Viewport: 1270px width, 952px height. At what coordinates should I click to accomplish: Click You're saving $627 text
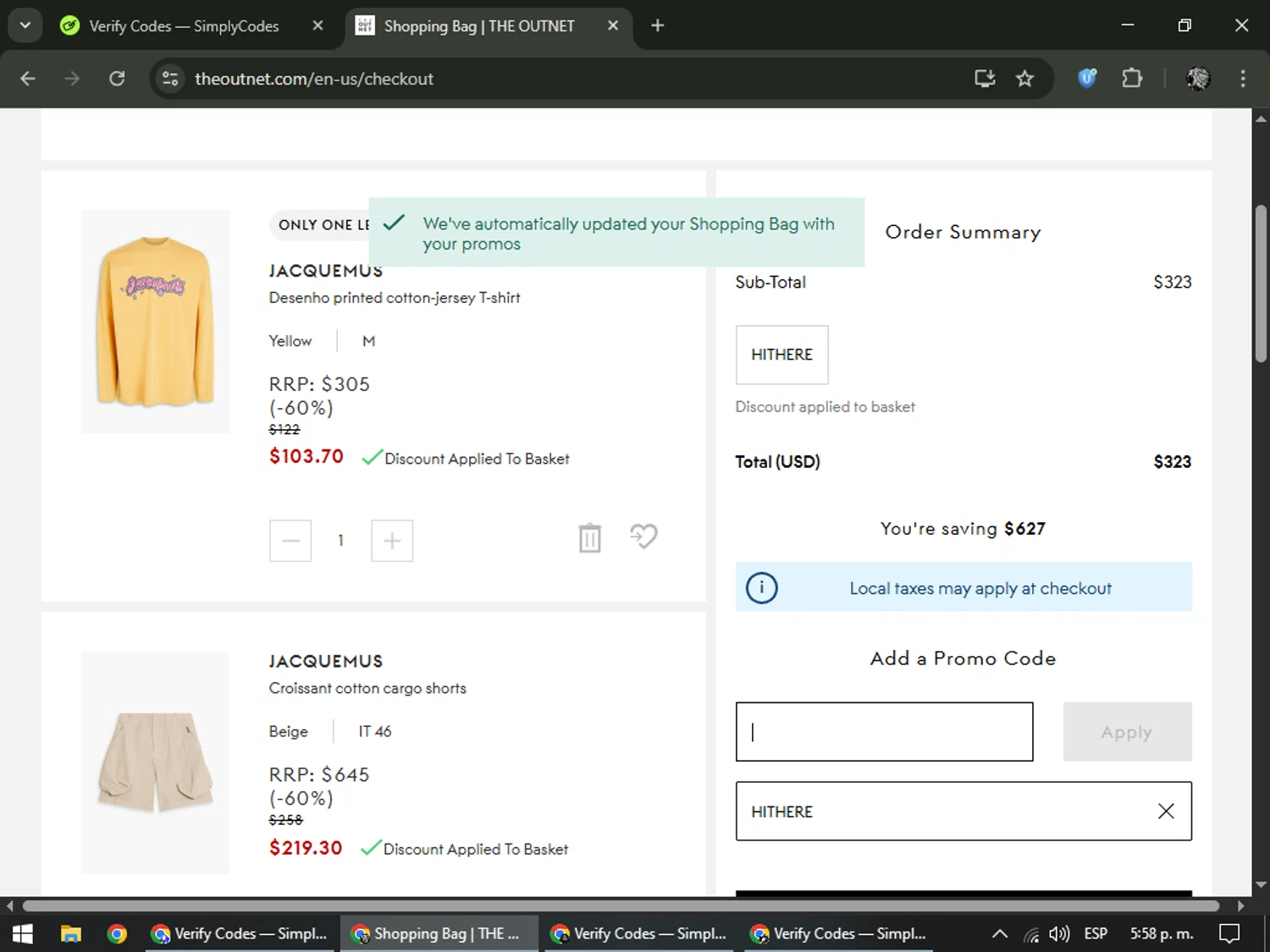click(x=963, y=529)
